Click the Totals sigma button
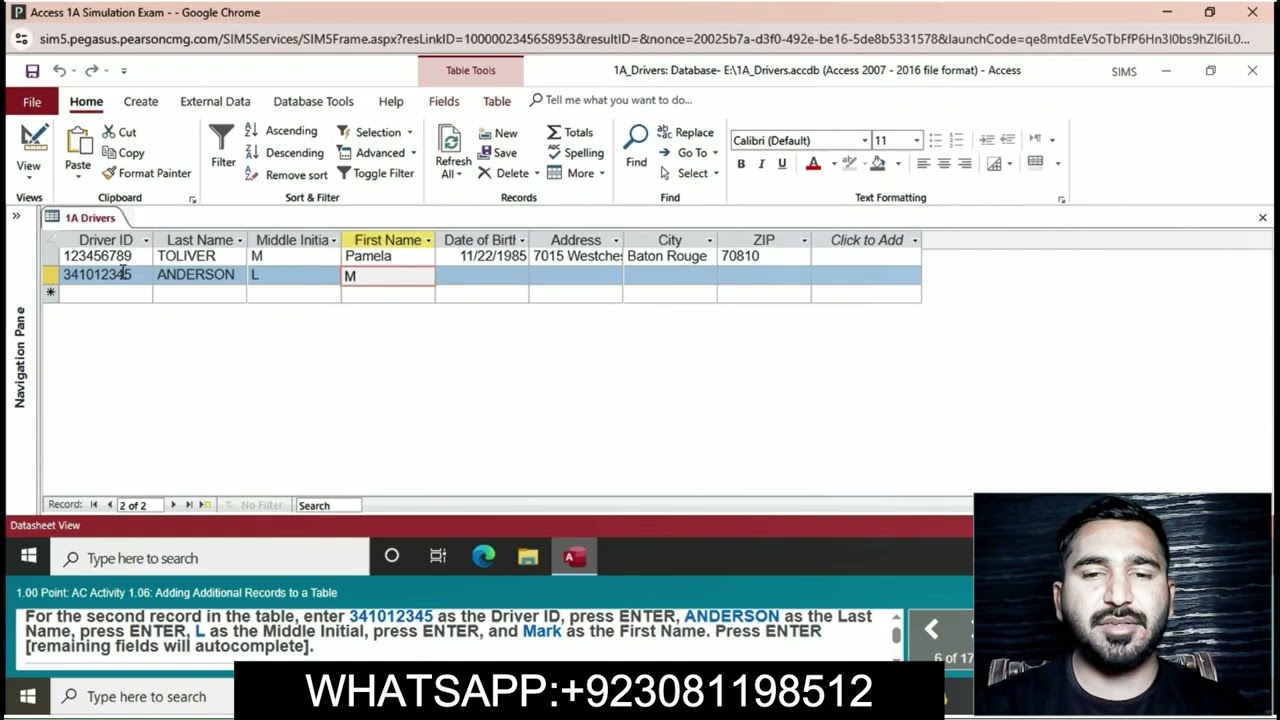Screen dimensions: 1280x720 pyautogui.click(x=569, y=132)
